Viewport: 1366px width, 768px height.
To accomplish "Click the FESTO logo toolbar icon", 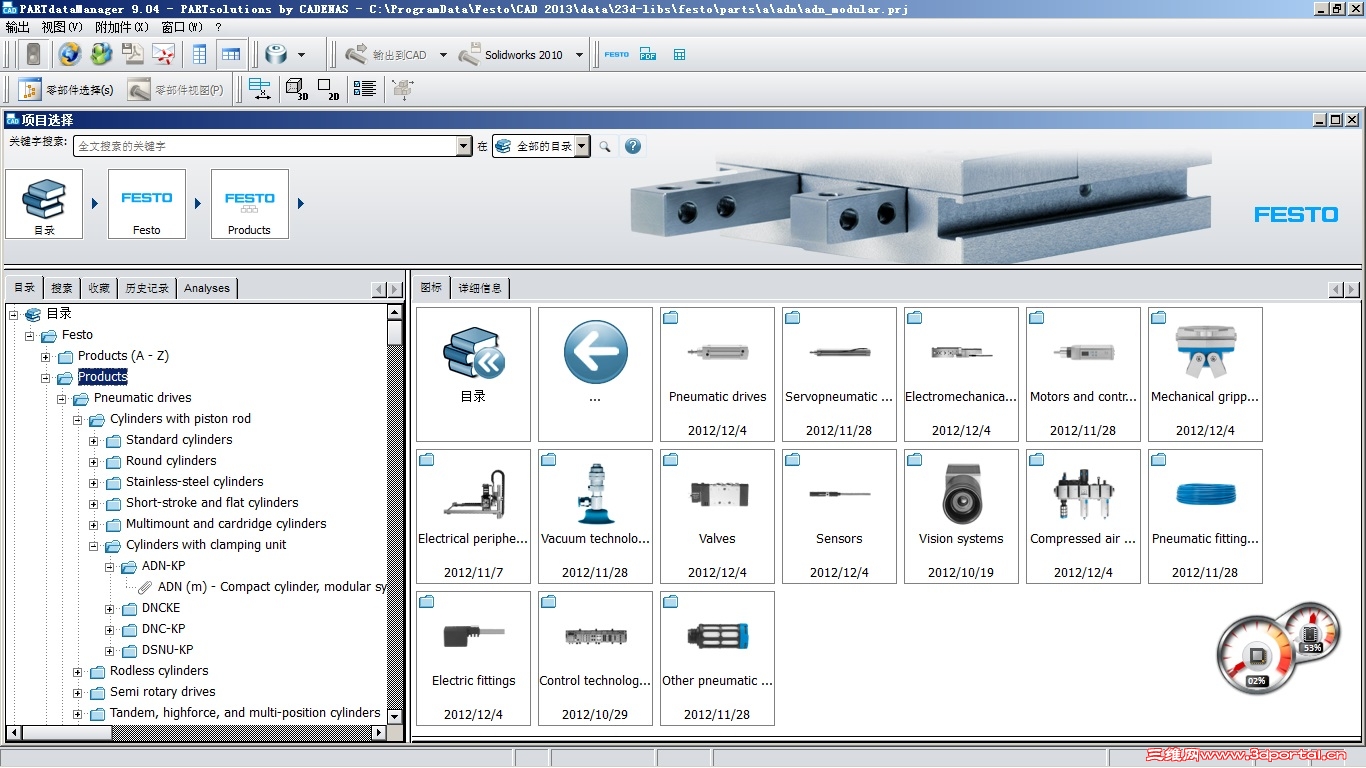I will [617, 54].
